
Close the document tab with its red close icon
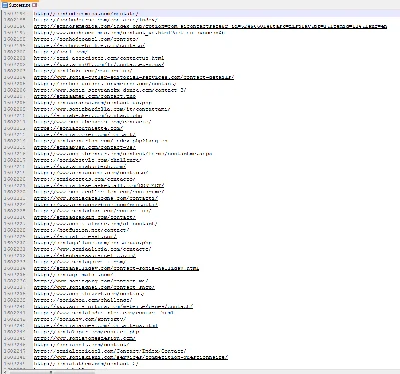click(x=35, y=5)
